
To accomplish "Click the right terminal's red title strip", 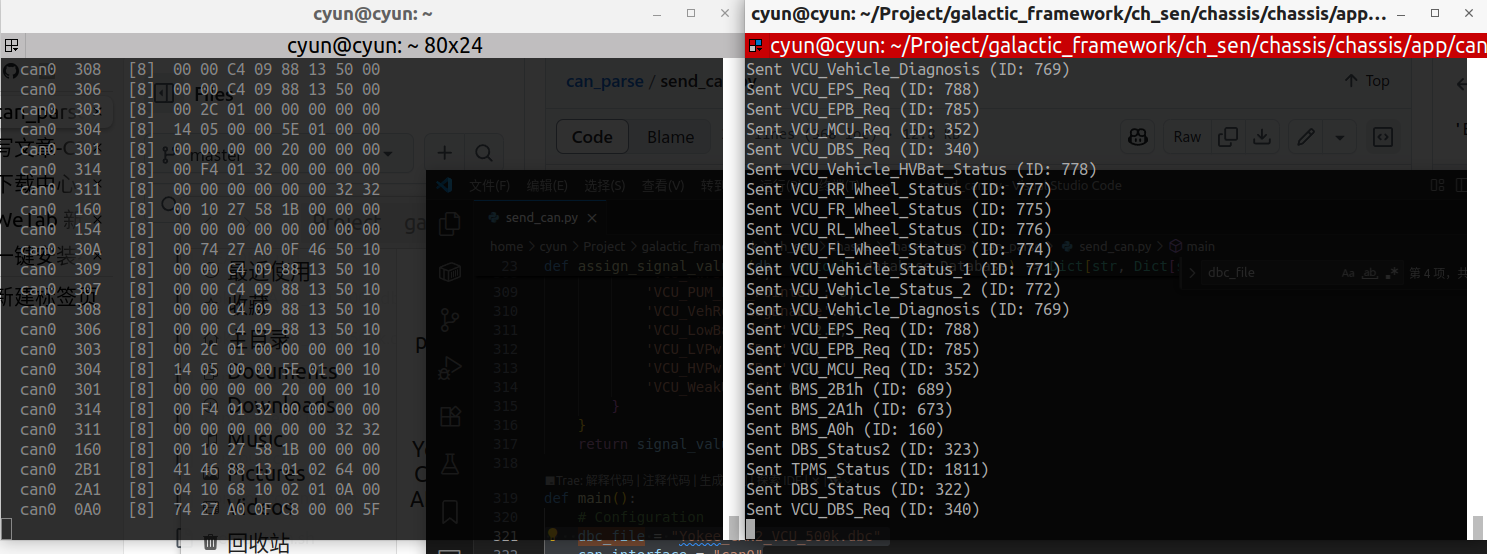I will point(1115,46).
